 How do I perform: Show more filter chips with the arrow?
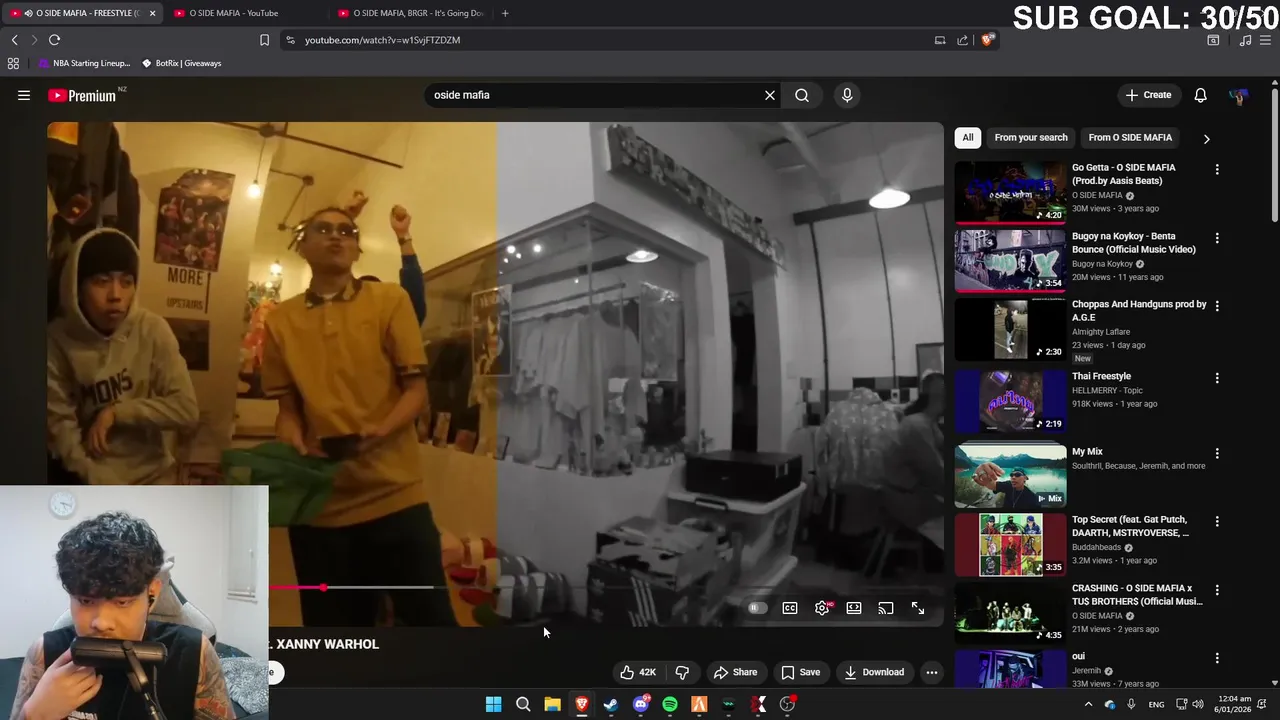coord(1206,139)
